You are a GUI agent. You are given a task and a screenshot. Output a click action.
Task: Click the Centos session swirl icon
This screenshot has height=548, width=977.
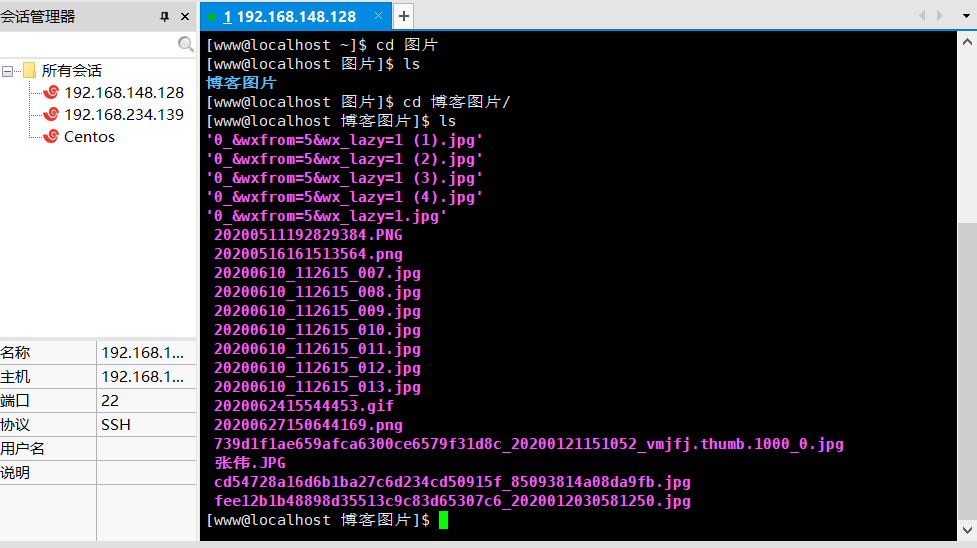click(x=51, y=136)
